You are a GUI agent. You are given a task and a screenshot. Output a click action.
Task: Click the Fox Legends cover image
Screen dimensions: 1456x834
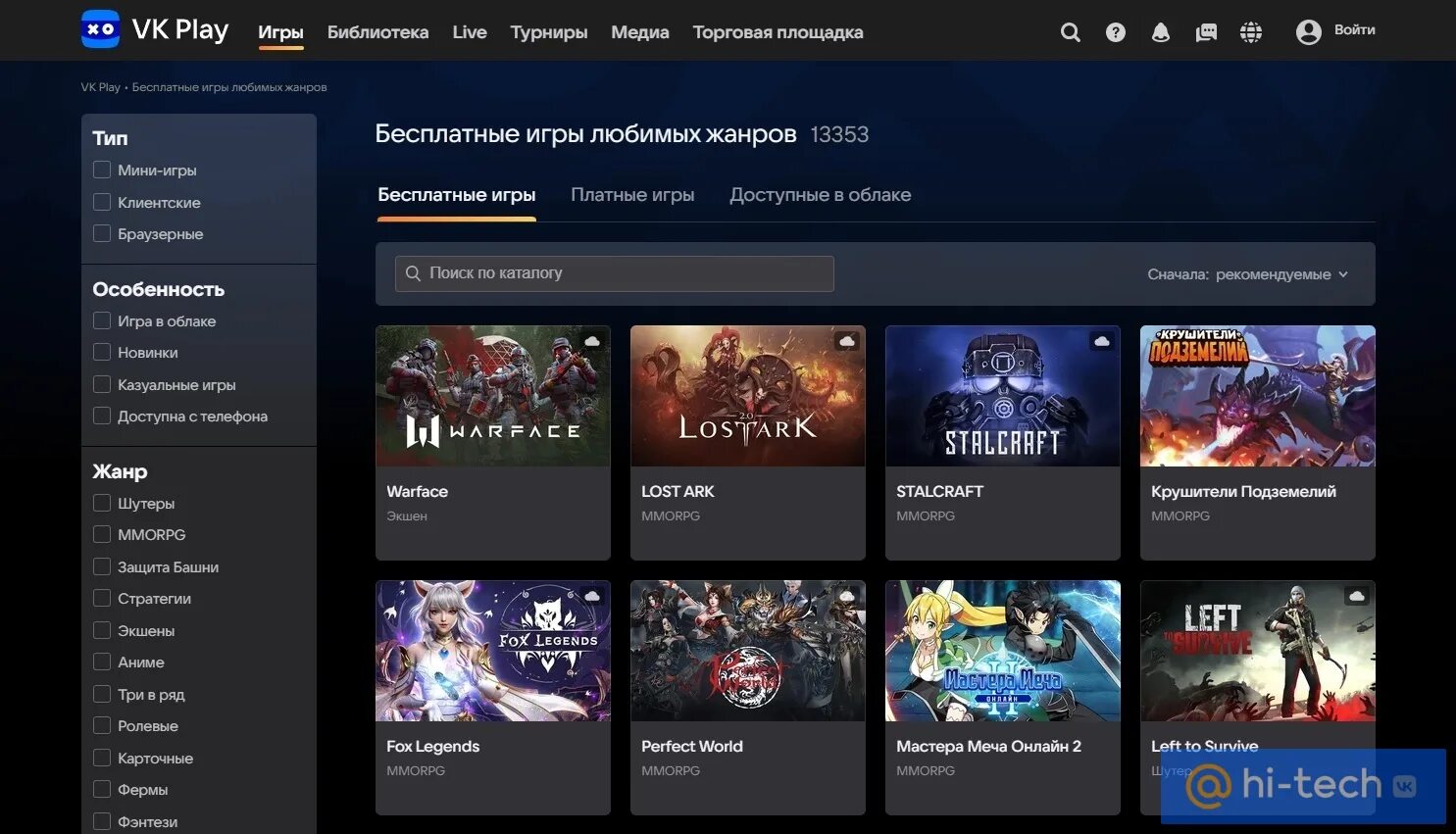point(493,651)
